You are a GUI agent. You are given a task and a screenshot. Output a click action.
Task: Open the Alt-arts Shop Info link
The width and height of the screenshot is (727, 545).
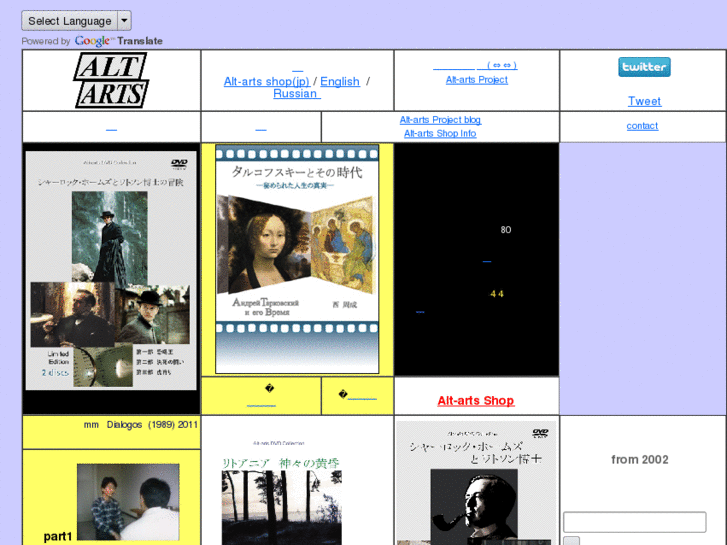pyautogui.click(x=440, y=134)
